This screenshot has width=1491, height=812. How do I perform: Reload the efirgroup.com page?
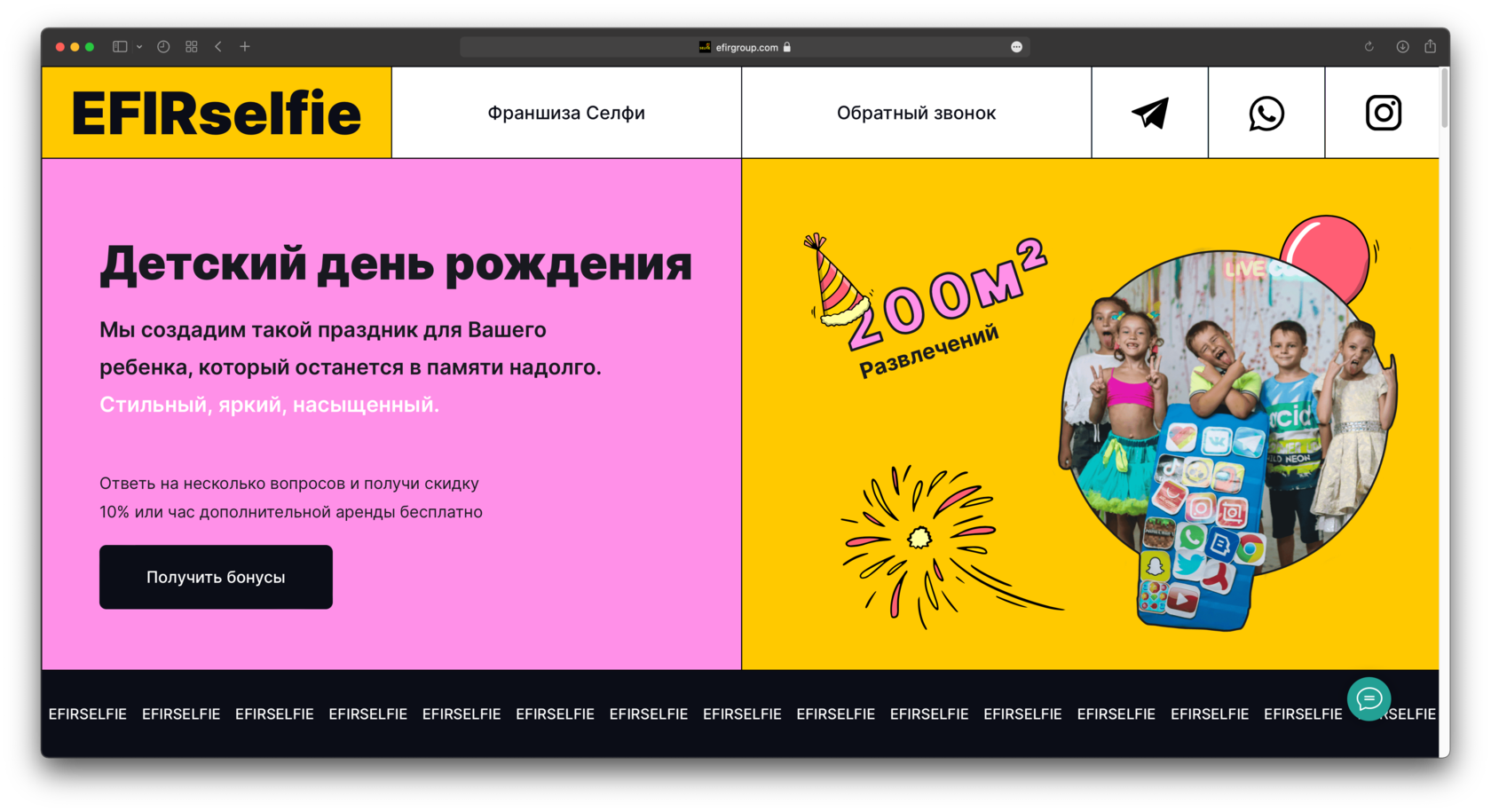point(1369,47)
